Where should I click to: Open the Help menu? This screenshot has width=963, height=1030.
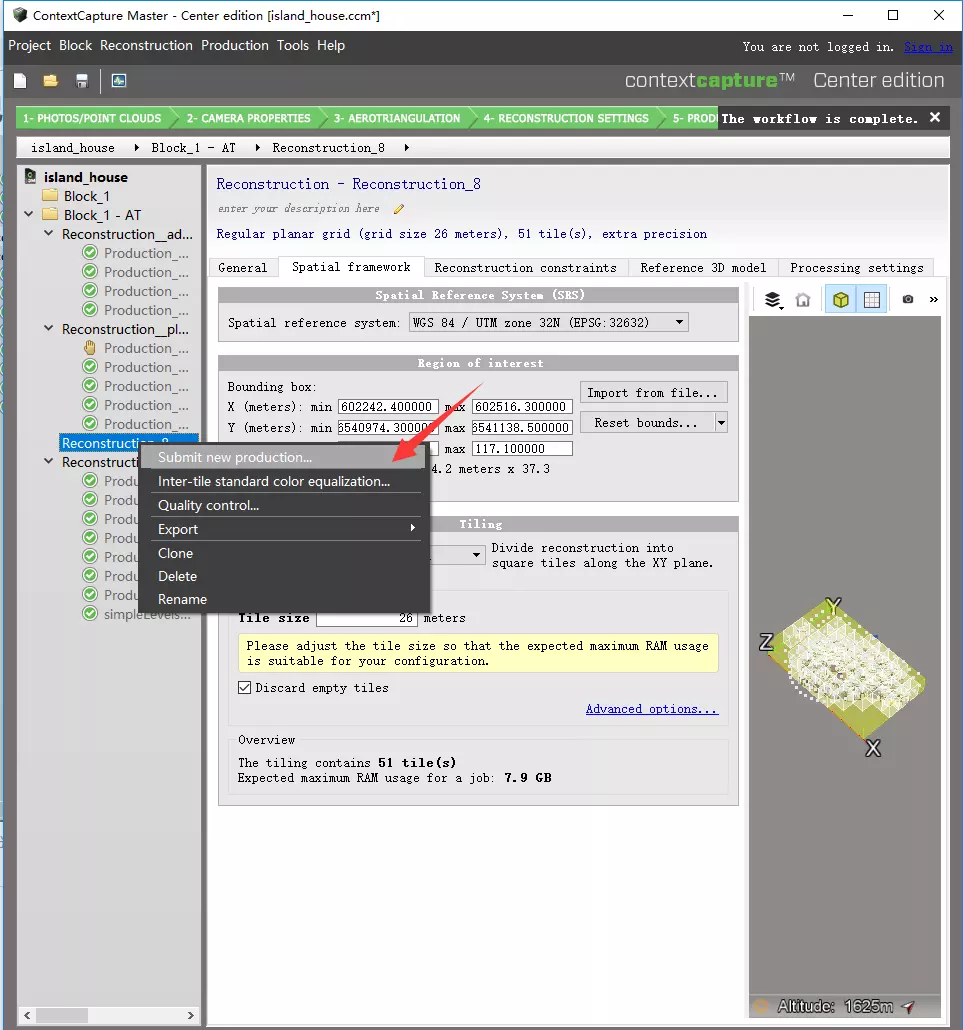click(330, 45)
